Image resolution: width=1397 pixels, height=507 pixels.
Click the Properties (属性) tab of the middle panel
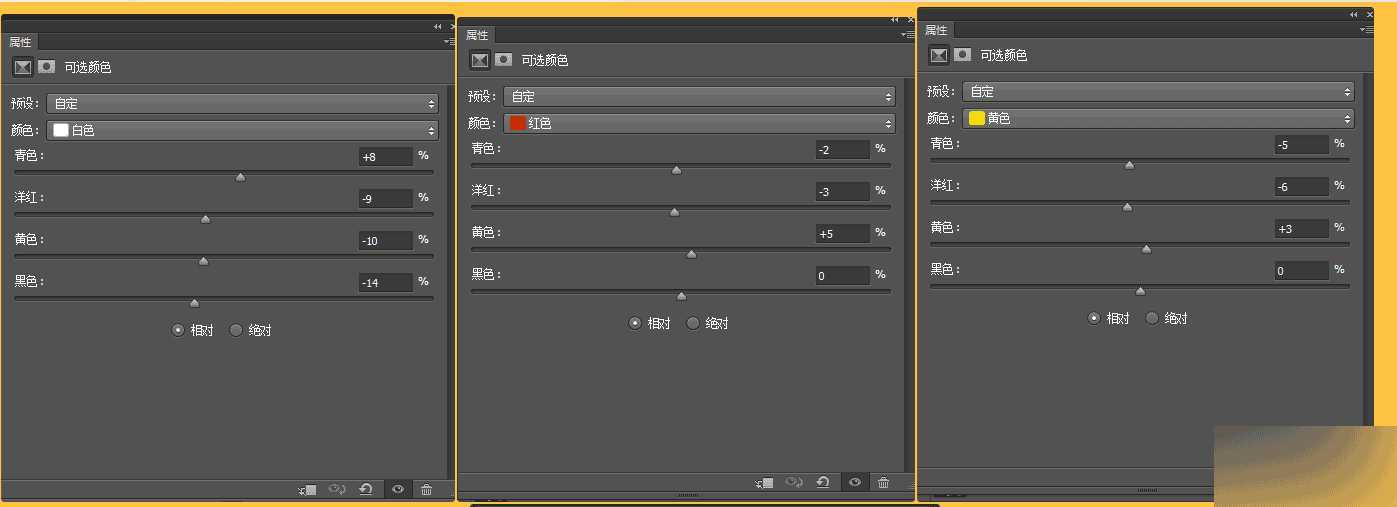(x=477, y=35)
